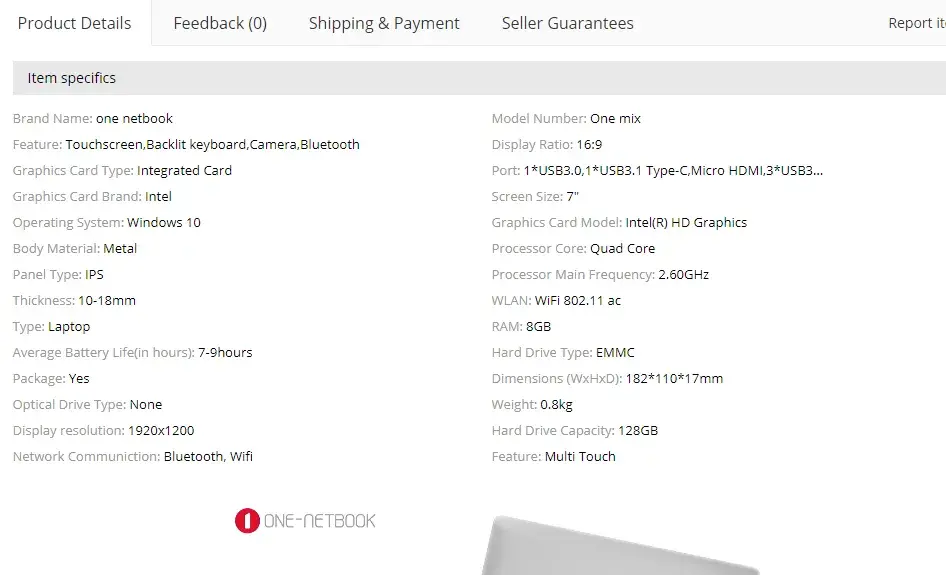Click the Operating System Windows 10 value
946x575 pixels.
pyautogui.click(x=164, y=222)
